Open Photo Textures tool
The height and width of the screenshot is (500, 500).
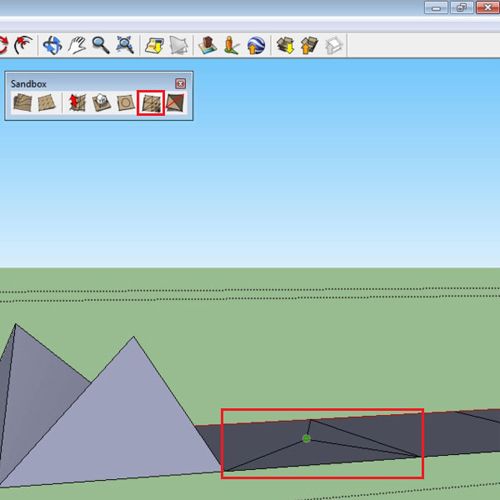point(232,45)
